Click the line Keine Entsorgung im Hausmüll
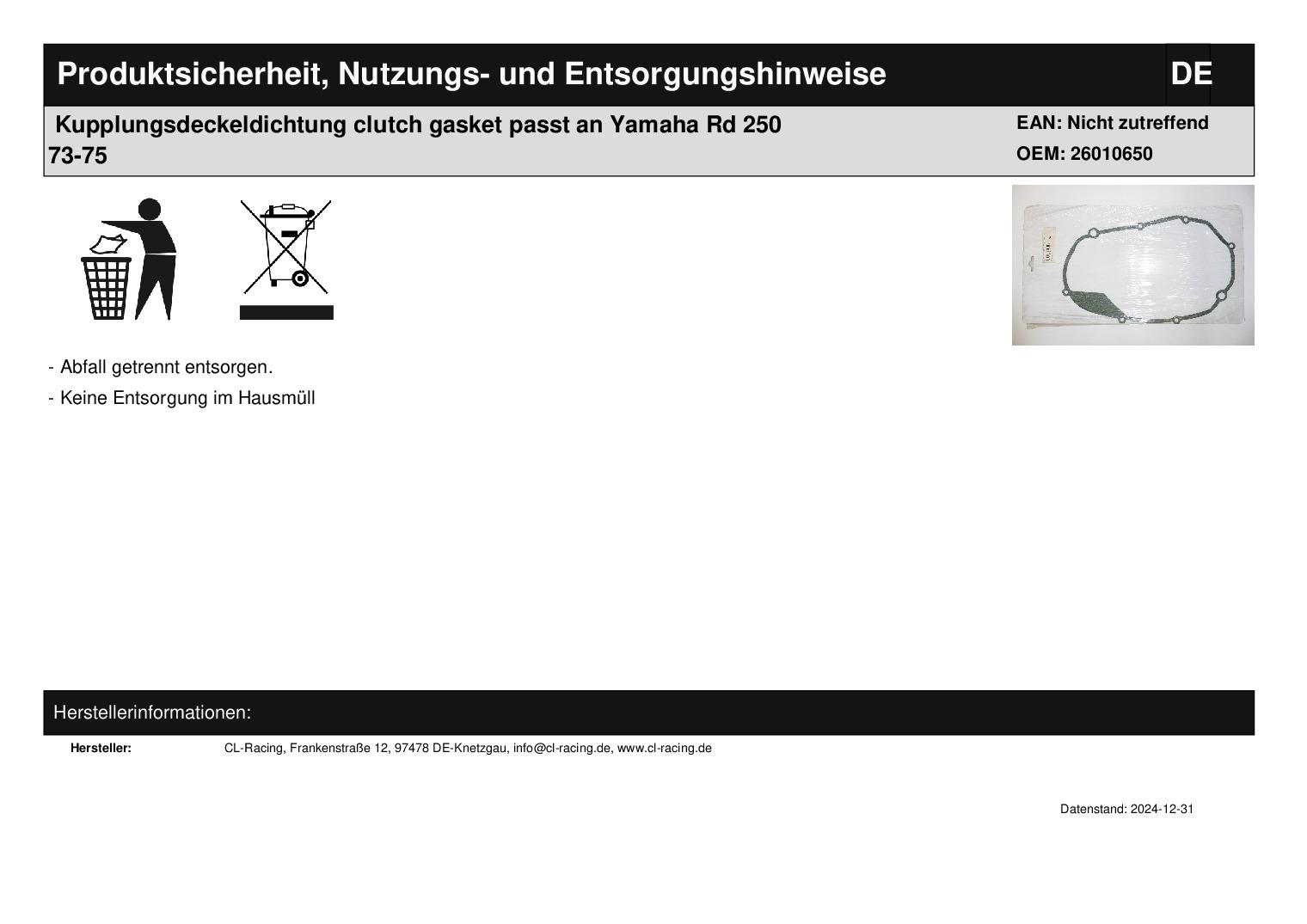This screenshot has height=924, width=1307. [x=182, y=398]
